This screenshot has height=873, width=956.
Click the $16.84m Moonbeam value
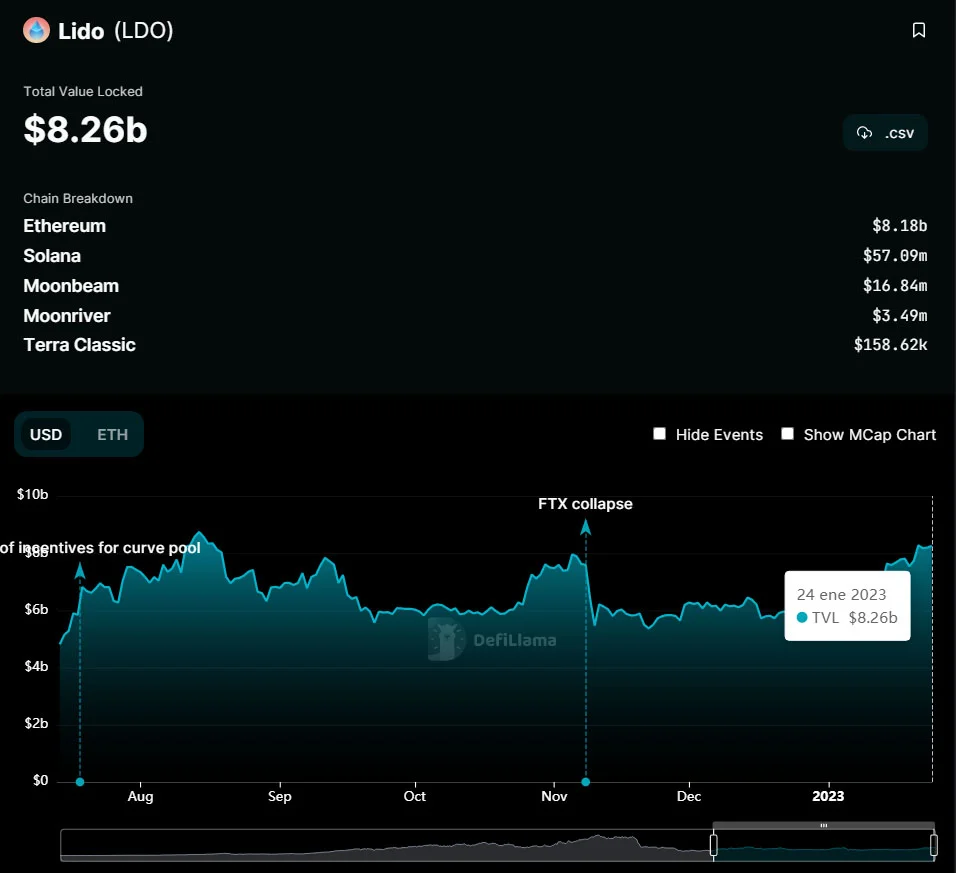tap(895, 286)
